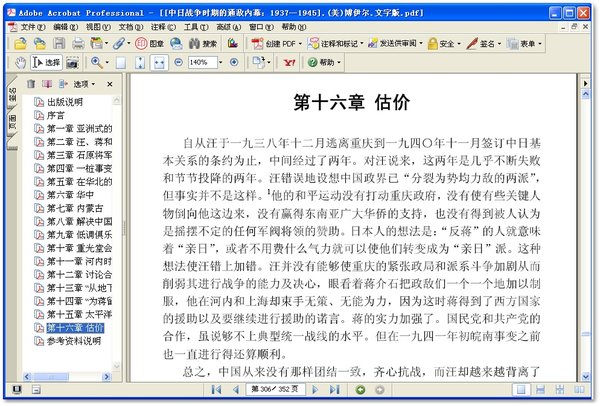The height and width of the screenshot is (406, 600).
Task: Click the red Yahoo Y! toolbar icon
Action: click(x=290, y=62)
